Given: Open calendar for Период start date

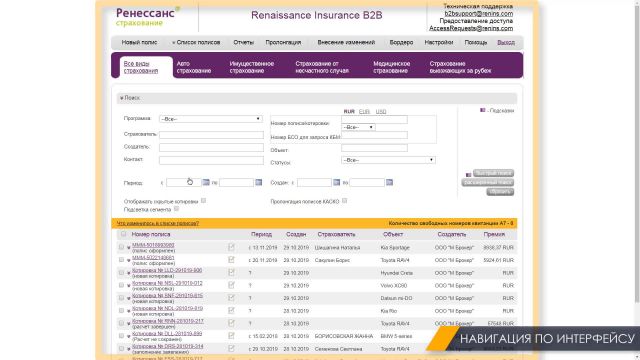Looking at the screenshot, I should tap(206, 182).
